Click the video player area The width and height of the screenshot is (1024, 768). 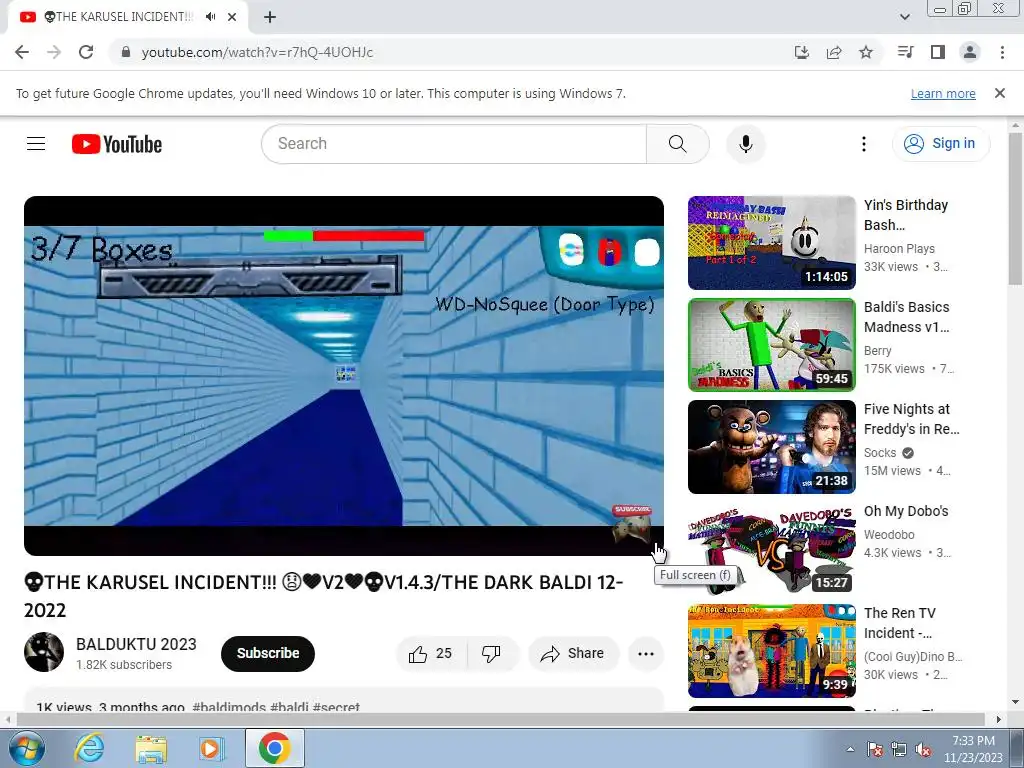[x=344, y=376]
